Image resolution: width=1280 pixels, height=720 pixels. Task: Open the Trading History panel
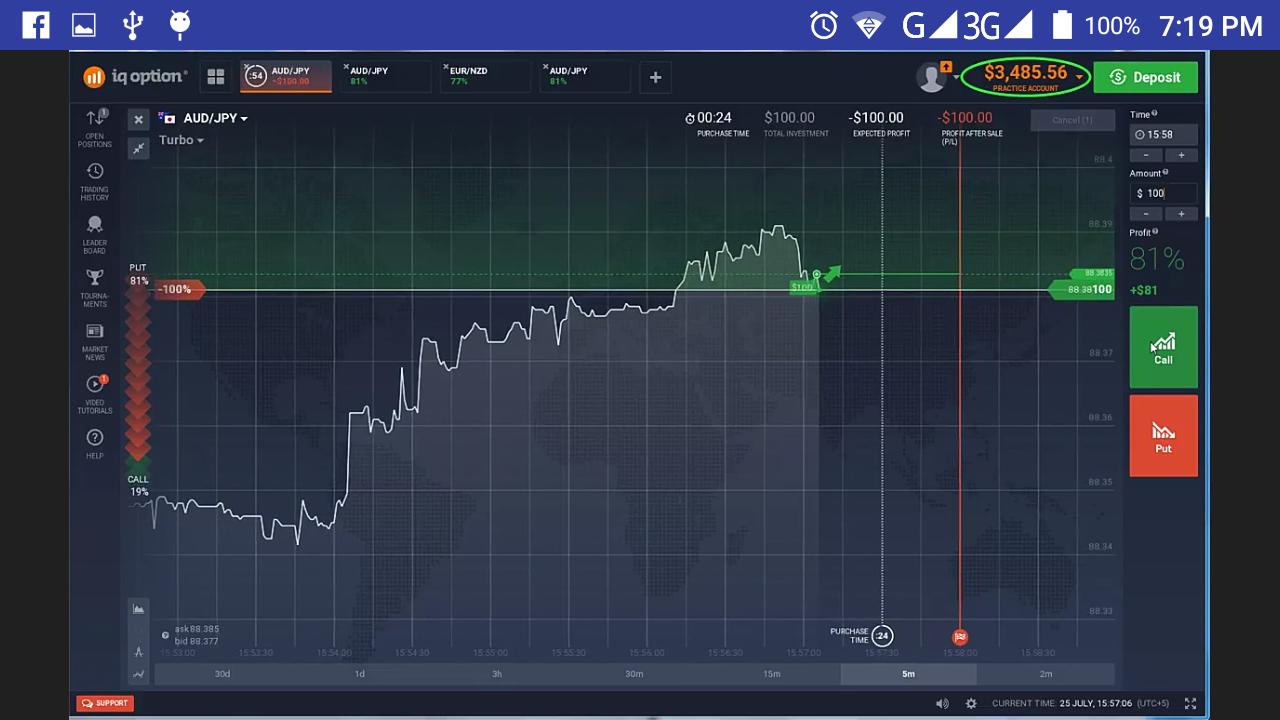click(95, 181)
